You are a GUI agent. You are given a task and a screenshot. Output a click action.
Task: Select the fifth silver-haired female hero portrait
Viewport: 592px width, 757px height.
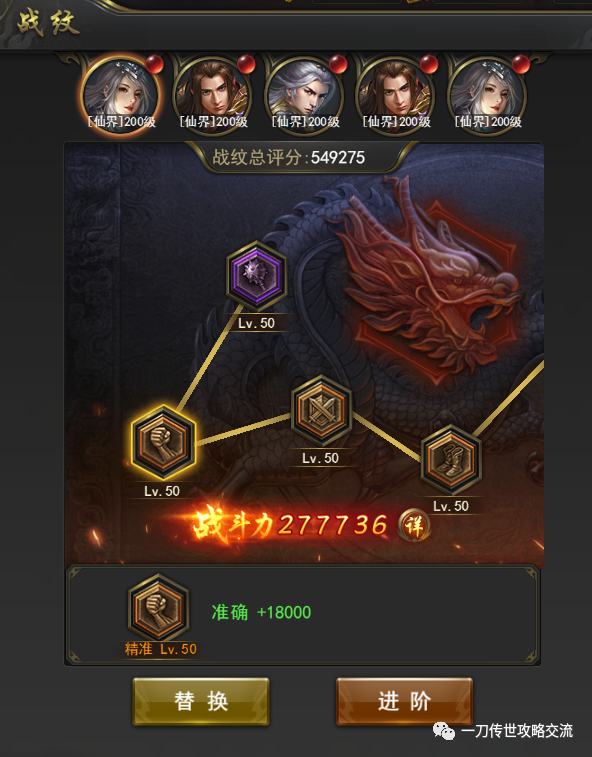pos(487,94)
